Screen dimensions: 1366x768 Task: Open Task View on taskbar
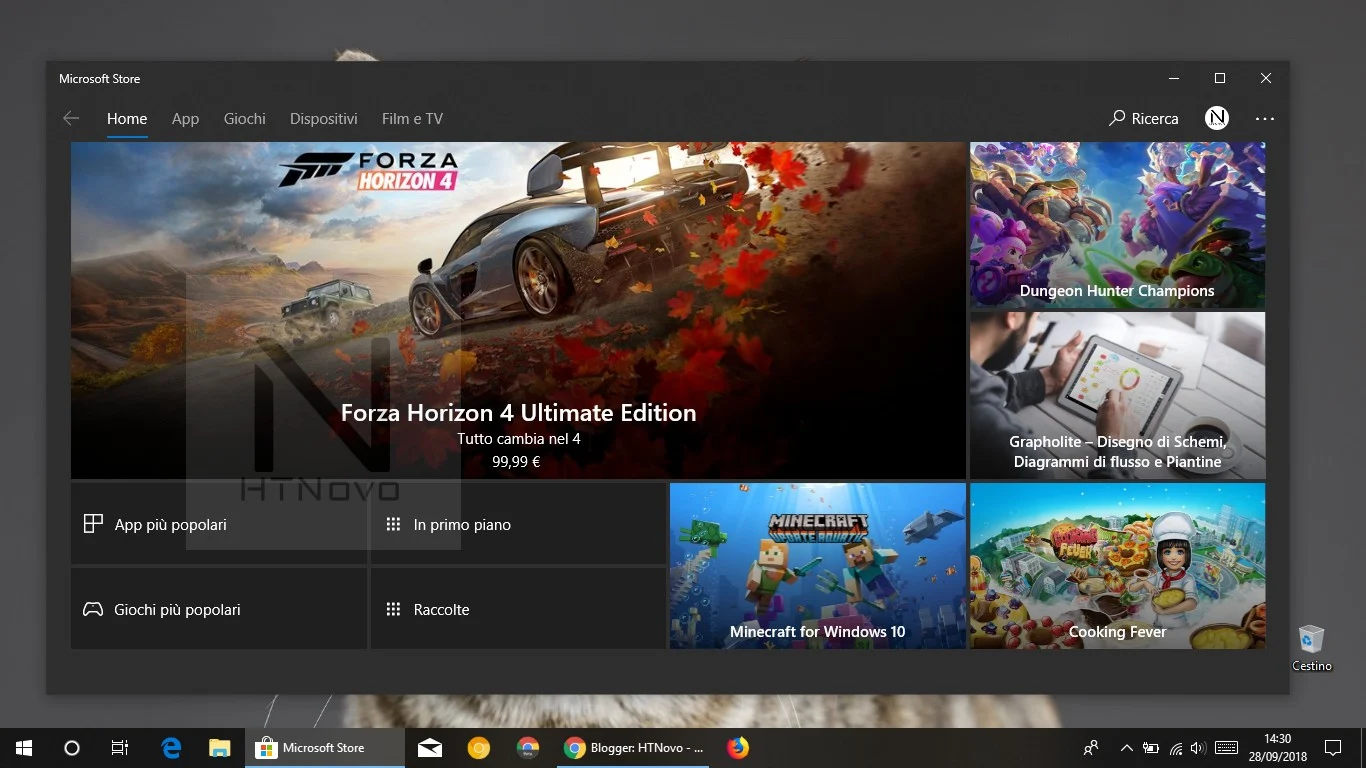(x=119, y=748)
